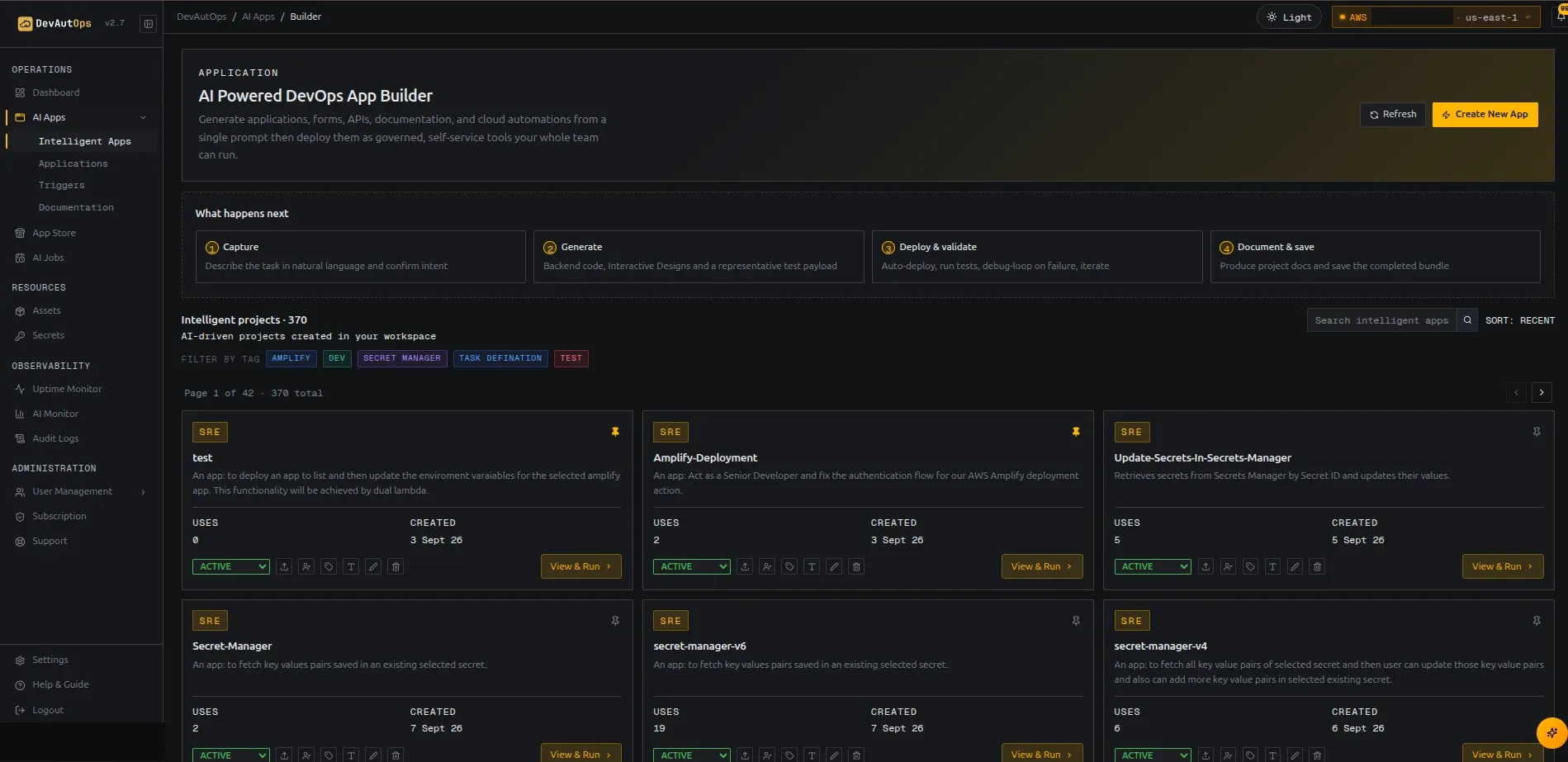1568x762 pixels.
Task: Edit Update-Secrets-In-Secrets-Manager via pencil icon
Action: [x=1295, y=566]
